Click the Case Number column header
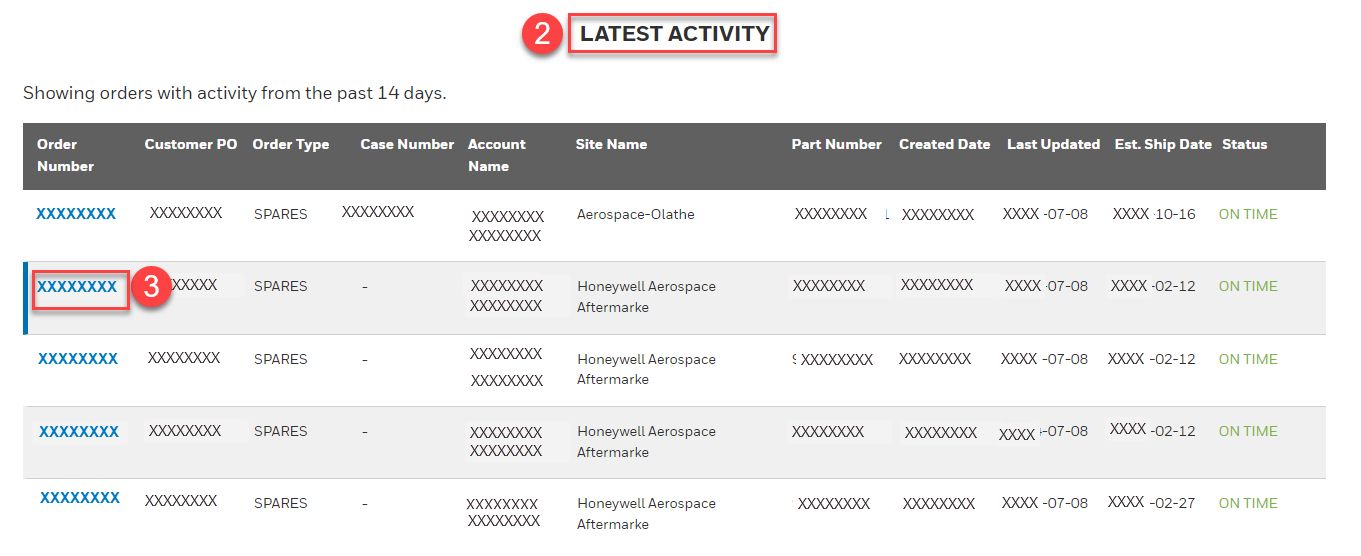Image resolution: width=1361 pixels, height=556 pixels. click(x=407, y=144)
